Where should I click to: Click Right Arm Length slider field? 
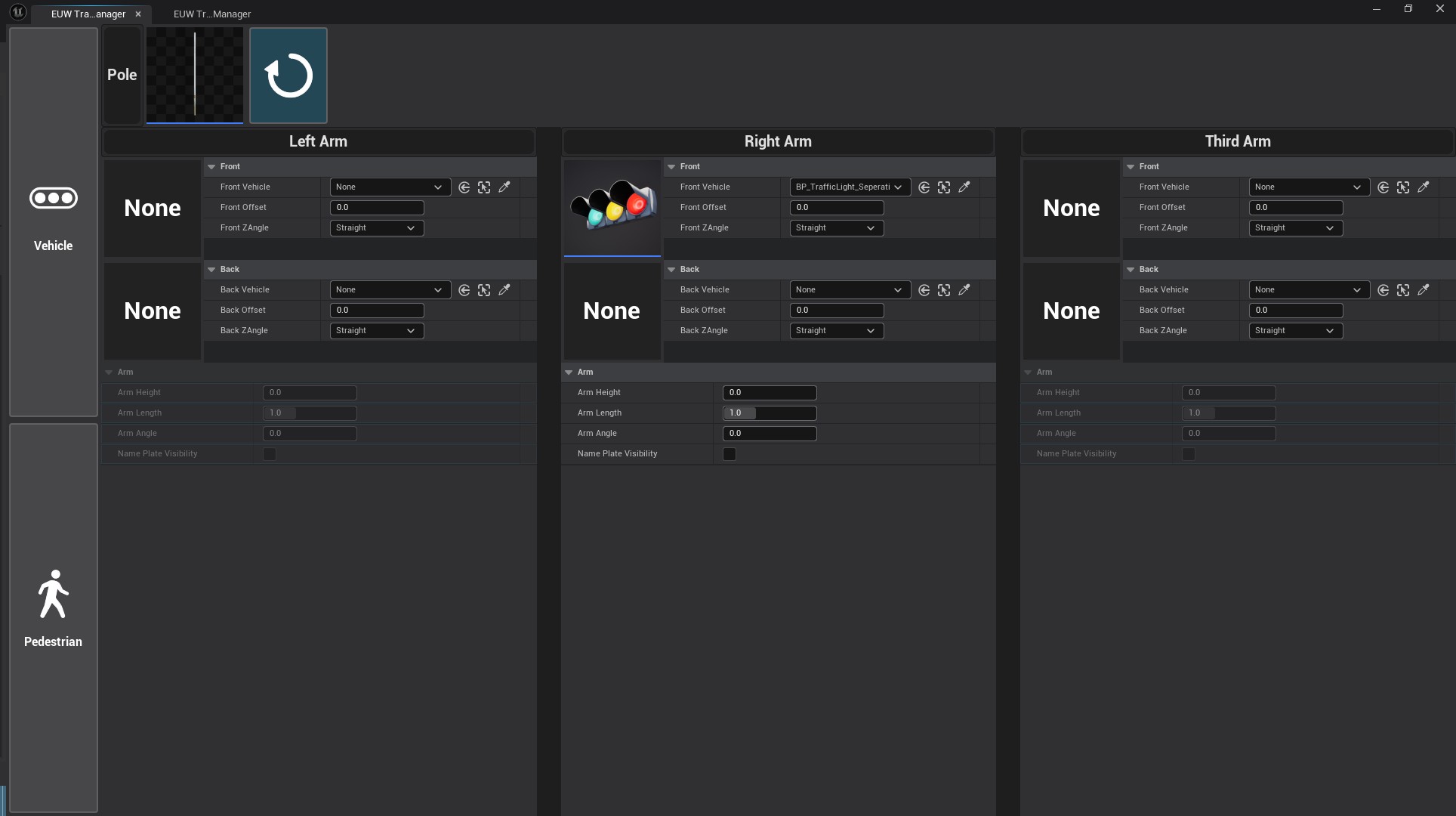[769, 413]
